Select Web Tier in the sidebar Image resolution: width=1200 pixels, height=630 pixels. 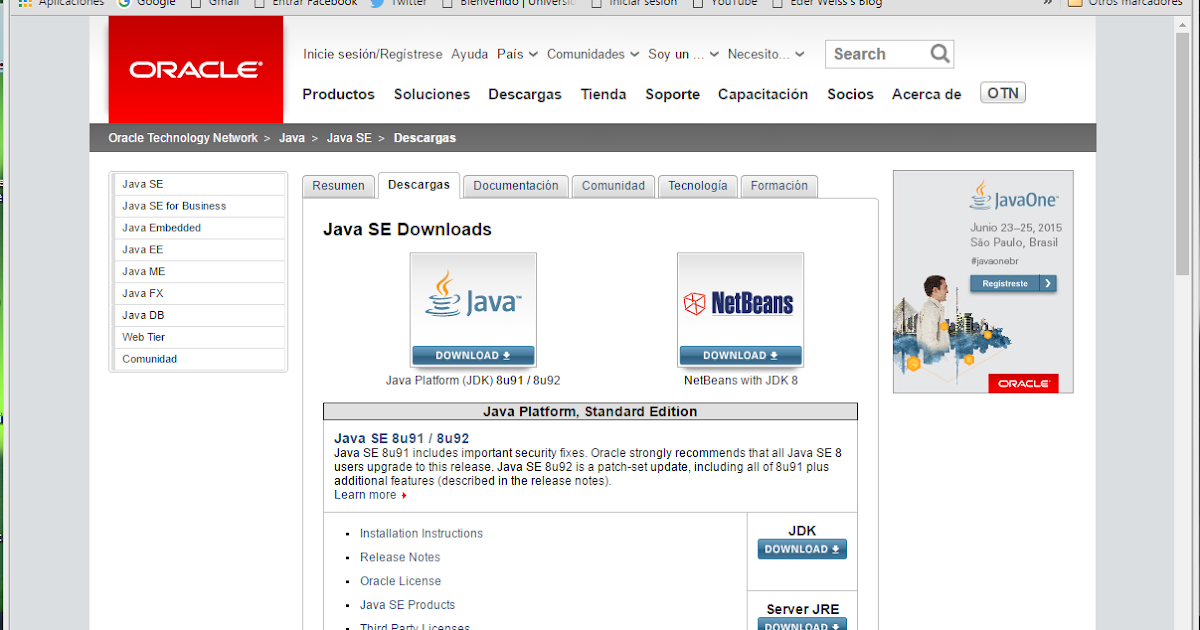[200, 338]
